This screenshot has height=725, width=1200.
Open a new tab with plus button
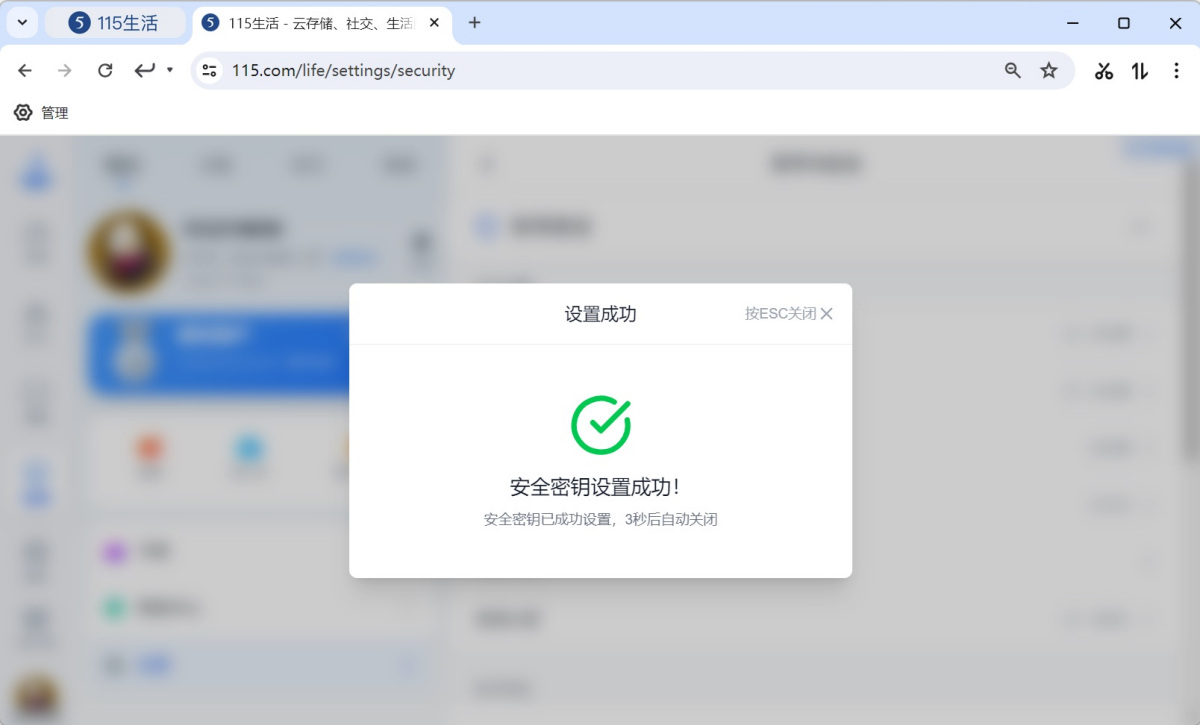tap(475, 23)
